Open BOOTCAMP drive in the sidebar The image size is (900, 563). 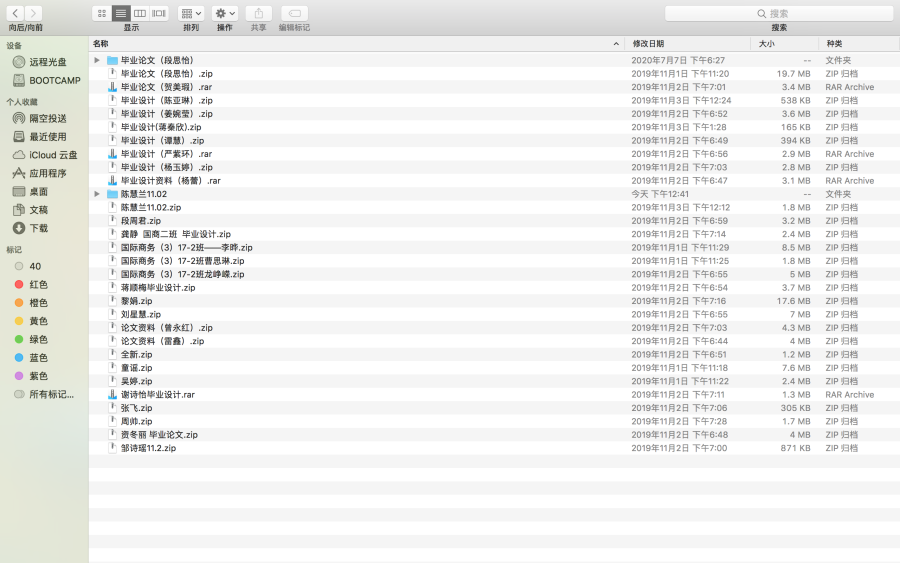[47, 80]
